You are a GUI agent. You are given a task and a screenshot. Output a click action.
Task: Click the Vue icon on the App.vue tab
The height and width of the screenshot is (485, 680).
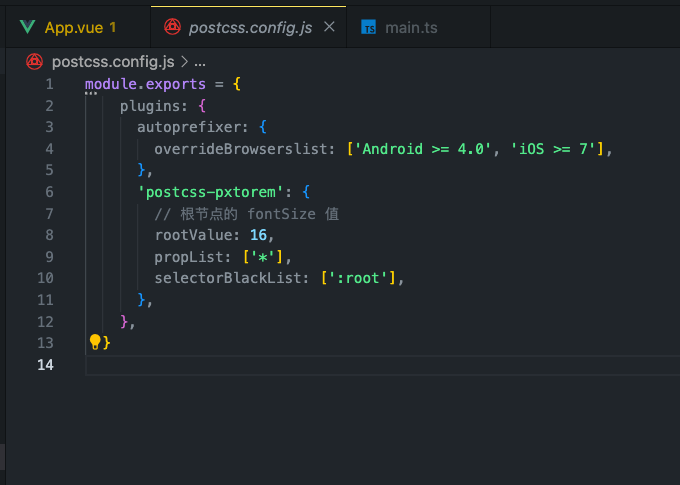(28, 27)
